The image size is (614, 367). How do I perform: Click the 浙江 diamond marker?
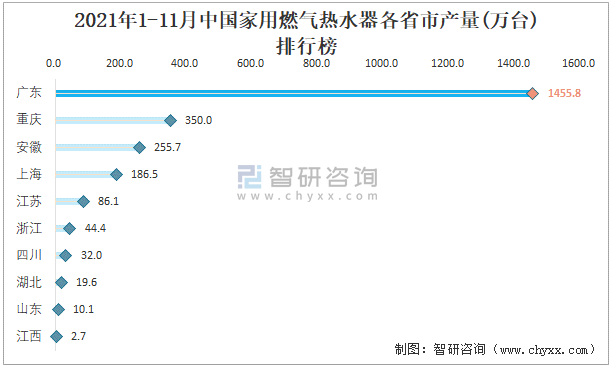click(x=69, y=229)
